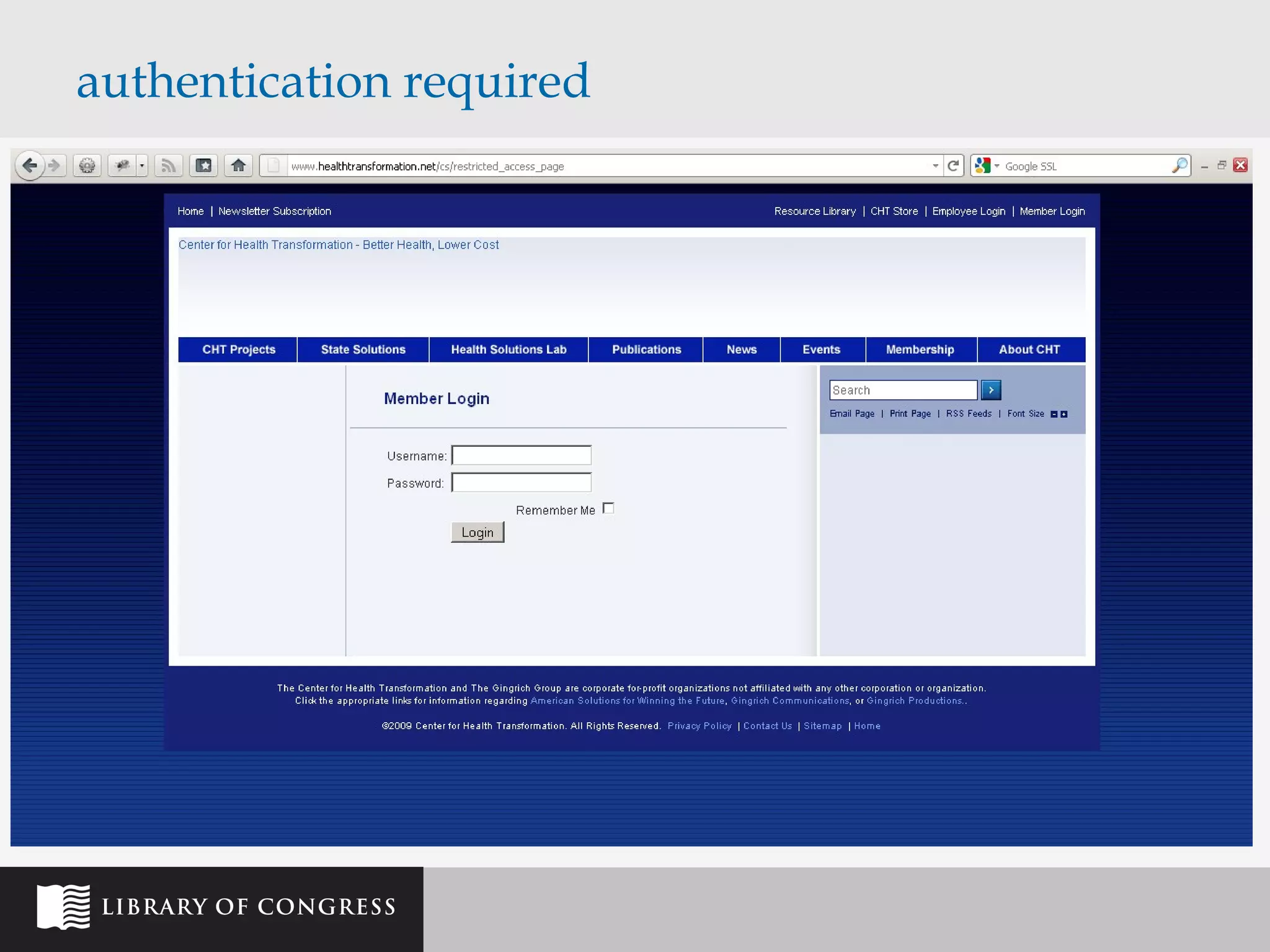Open the State Solutions menu tab

click(363, 350)
